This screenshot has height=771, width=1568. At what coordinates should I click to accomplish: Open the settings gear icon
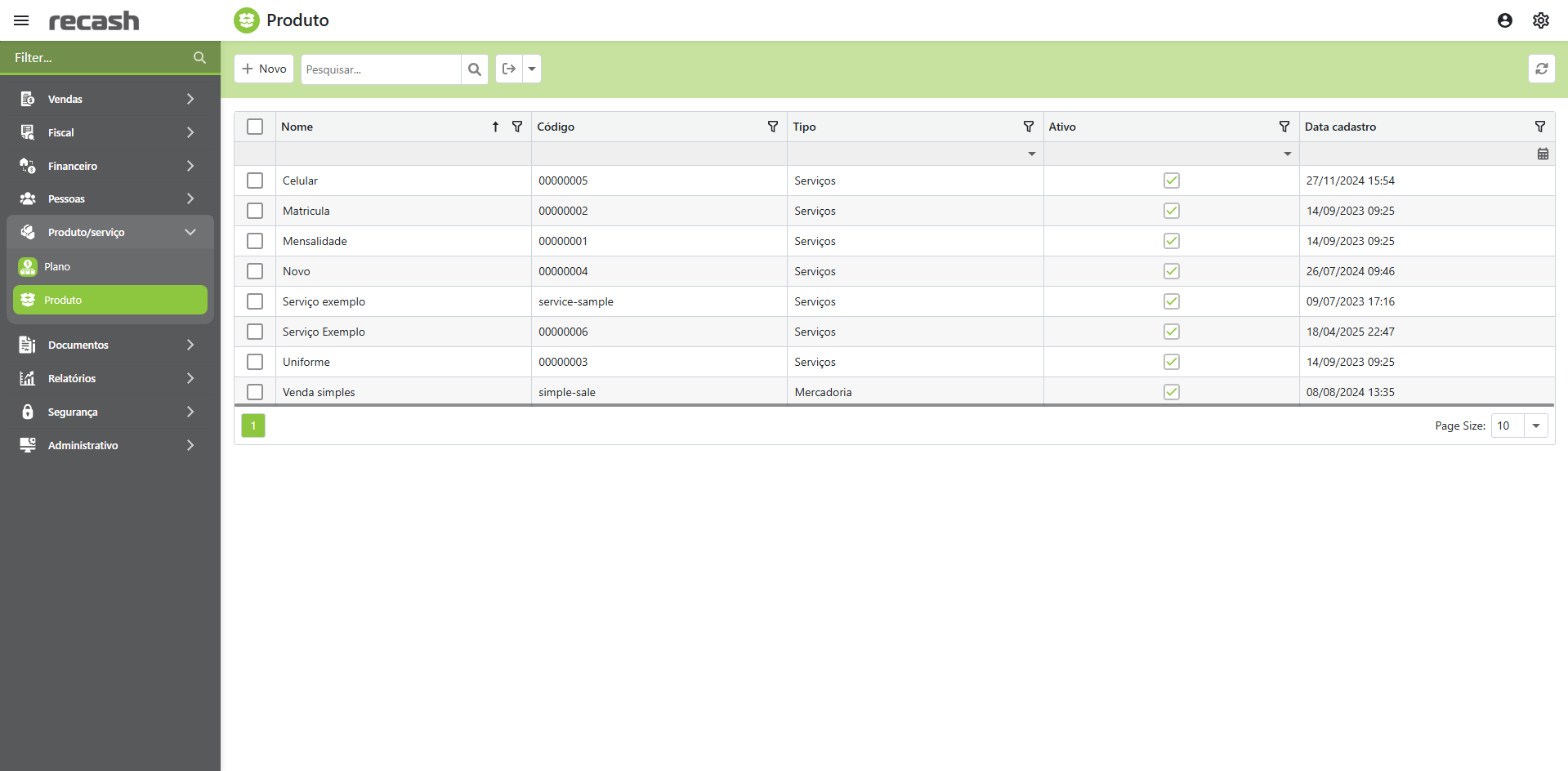point(1540,20)
